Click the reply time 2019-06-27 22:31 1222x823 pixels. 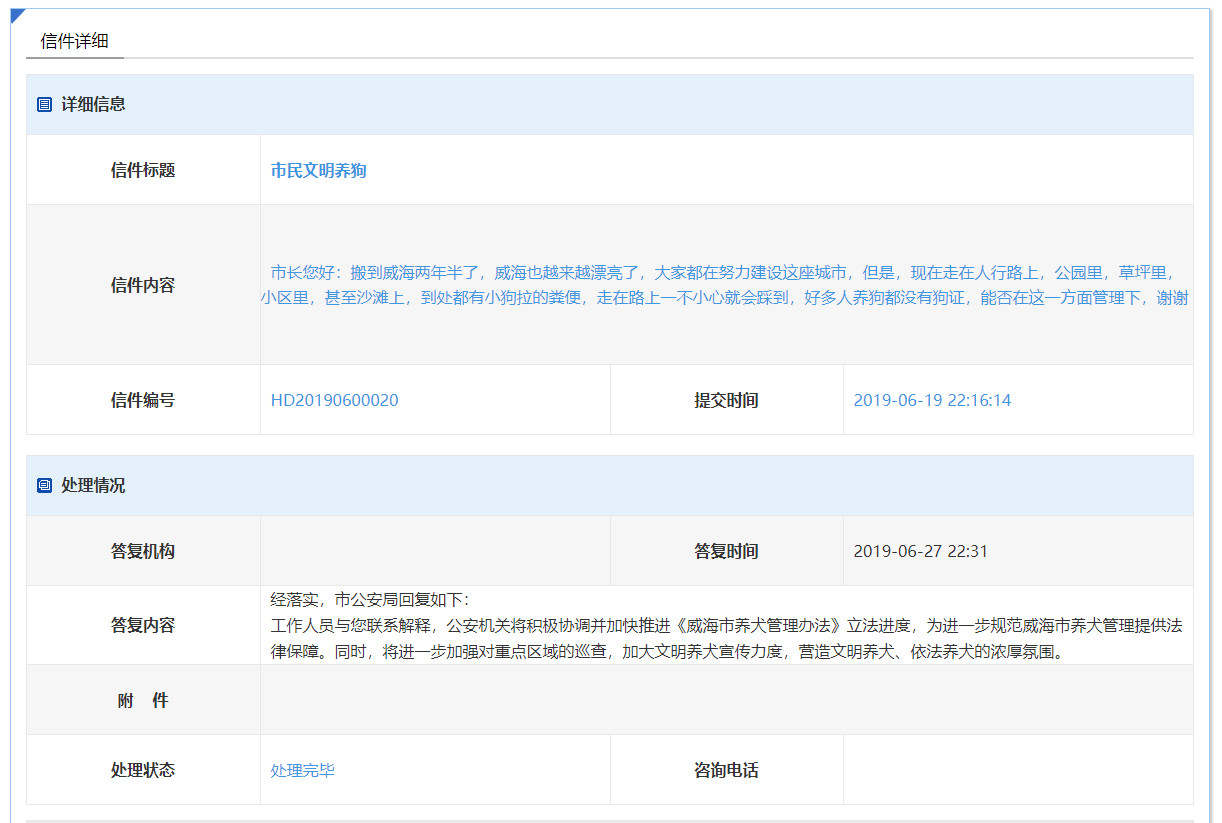(920, 551)
